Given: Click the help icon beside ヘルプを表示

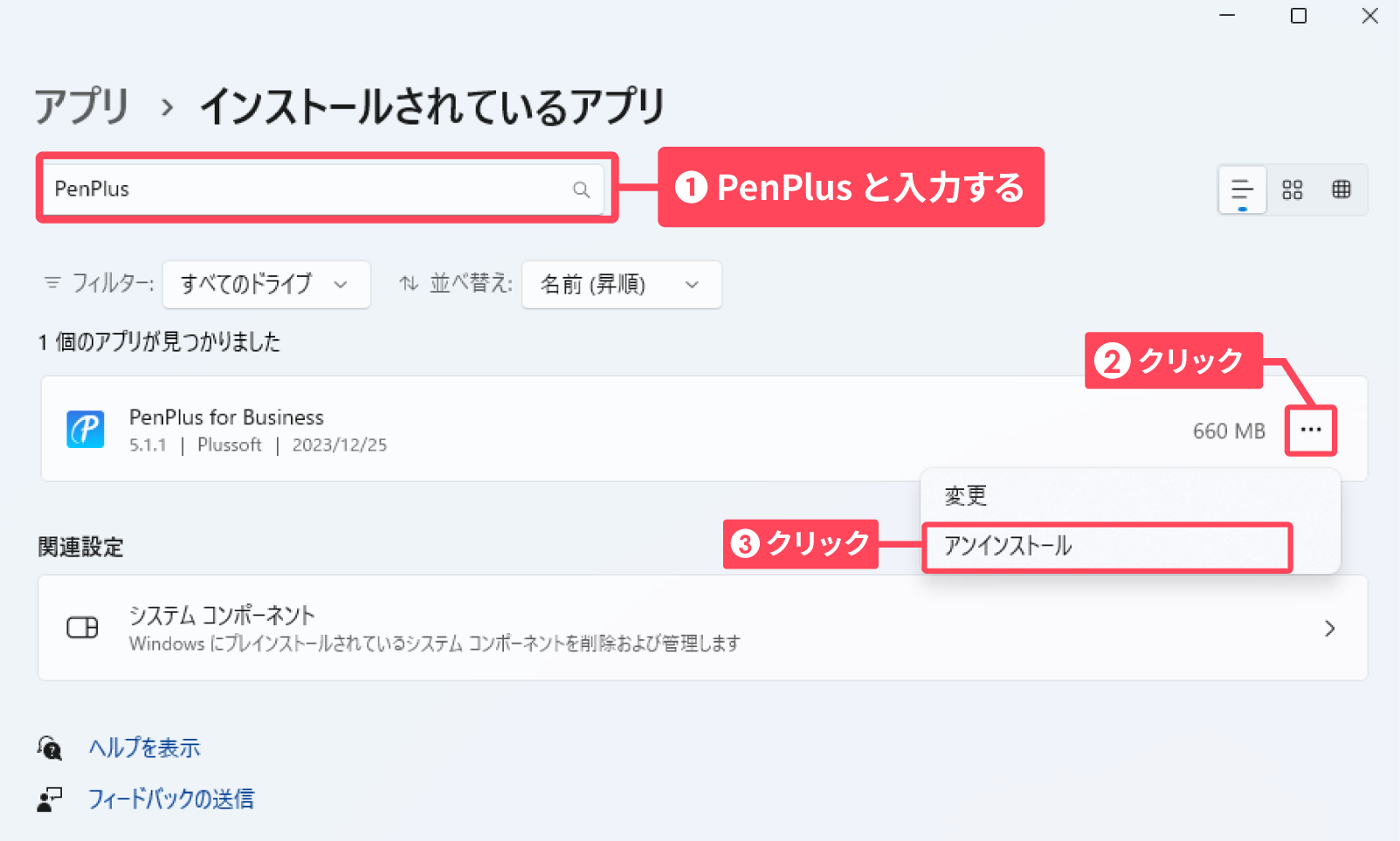Looking at the screenshot, I should click(50, 748).
